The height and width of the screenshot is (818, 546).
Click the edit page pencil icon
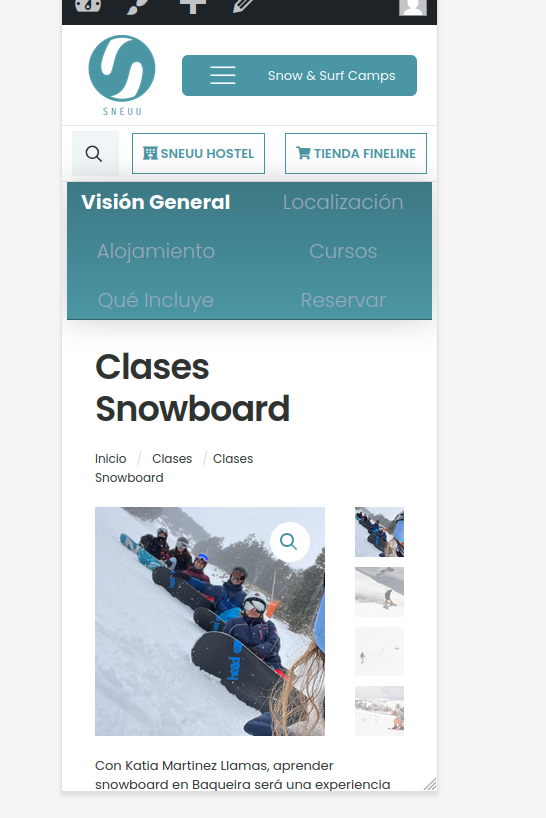click(243, 6)
